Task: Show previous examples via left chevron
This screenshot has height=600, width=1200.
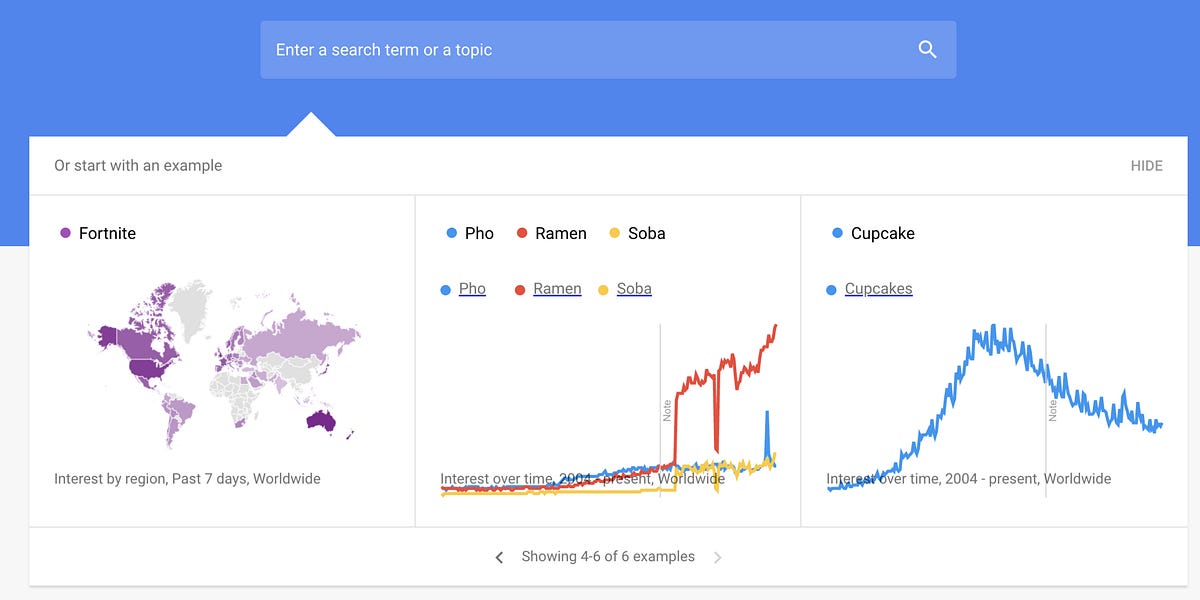Action: [x=499, y=557]
